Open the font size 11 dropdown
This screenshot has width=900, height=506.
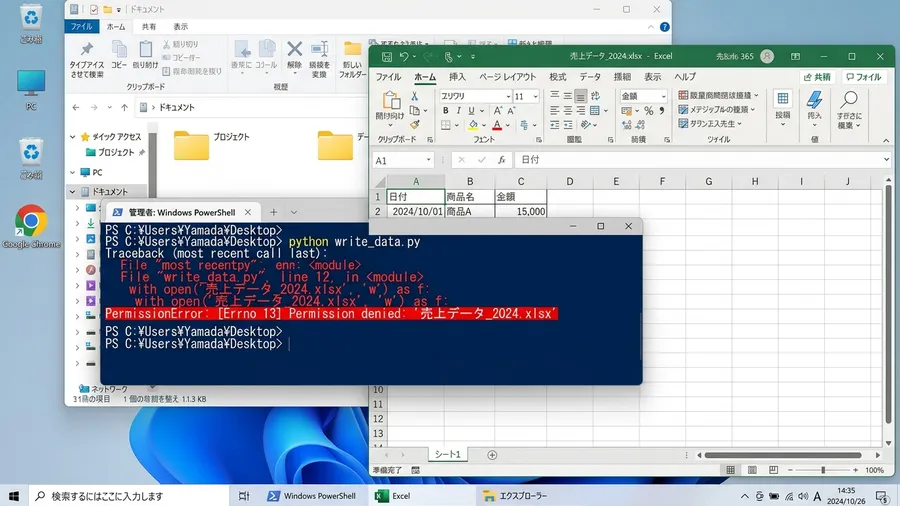[x=535, y=96]
